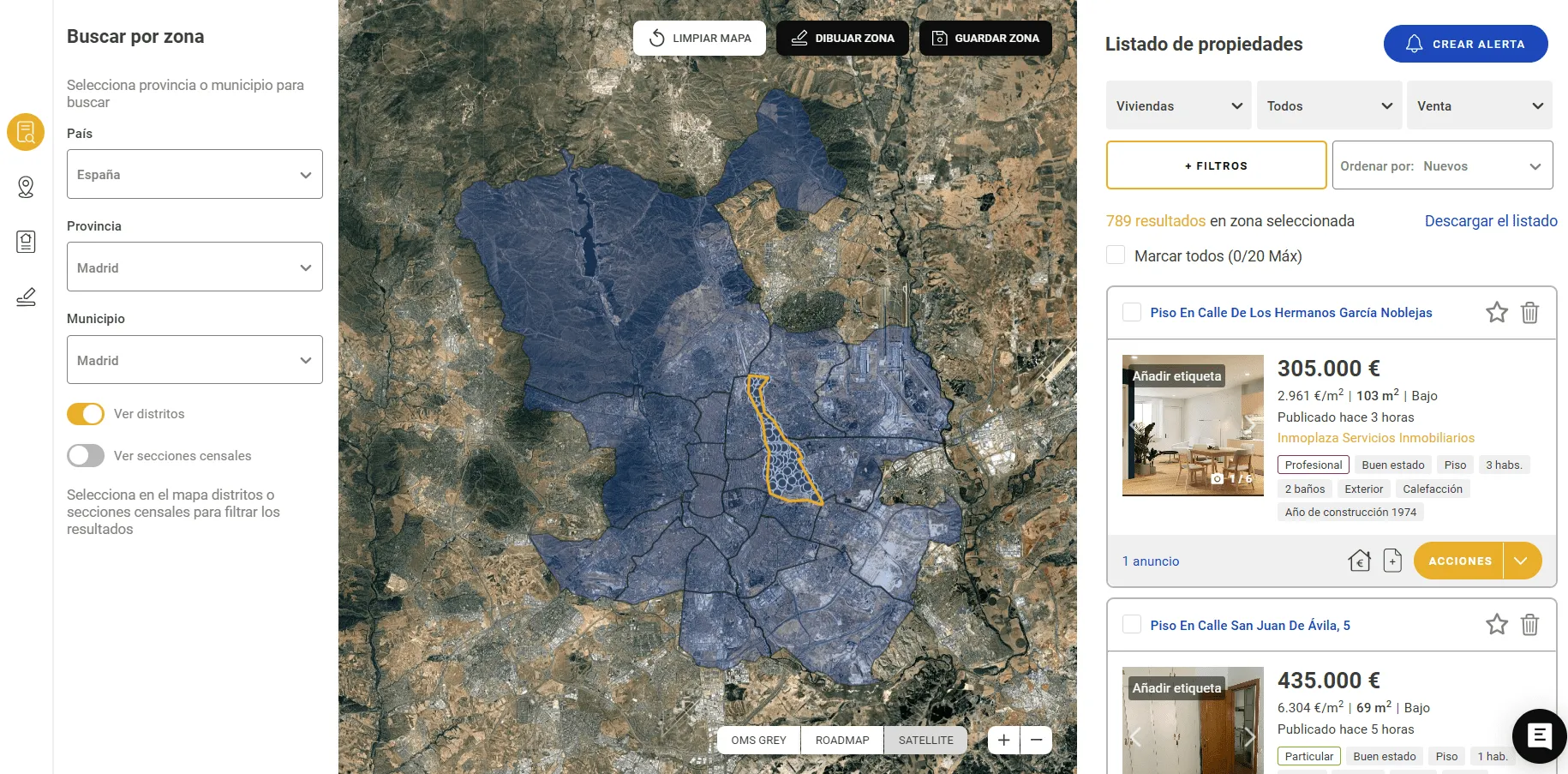This screenshot has height=774, width=1568.
Task: Open the house price valuation icon
Action: (x=1359, y=561)
